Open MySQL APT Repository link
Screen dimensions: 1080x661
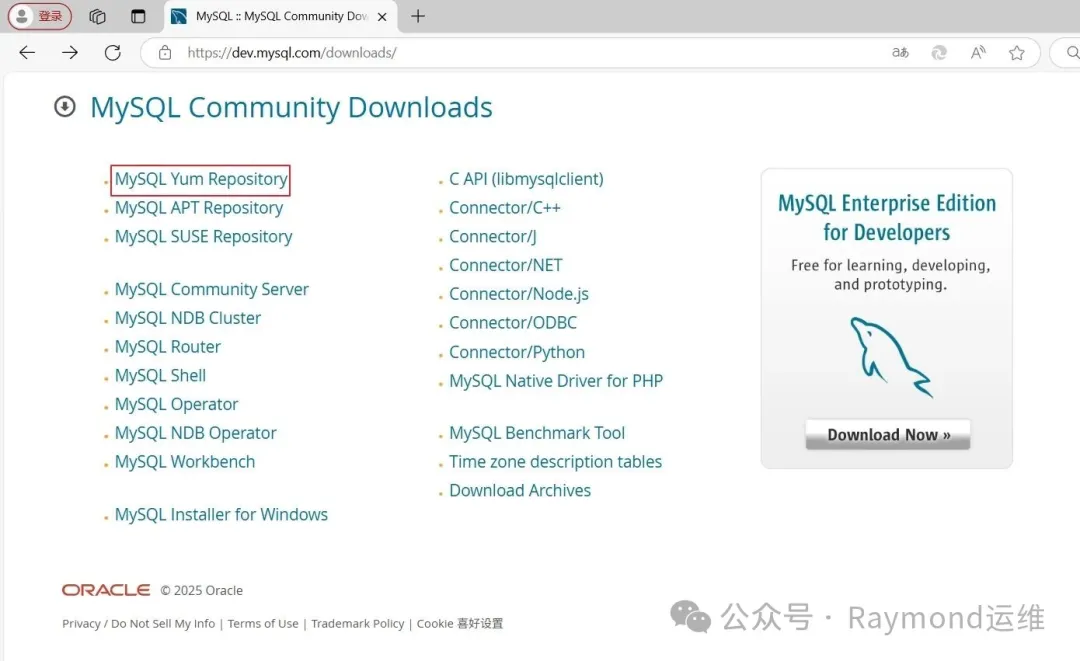[x=198, y=208]
